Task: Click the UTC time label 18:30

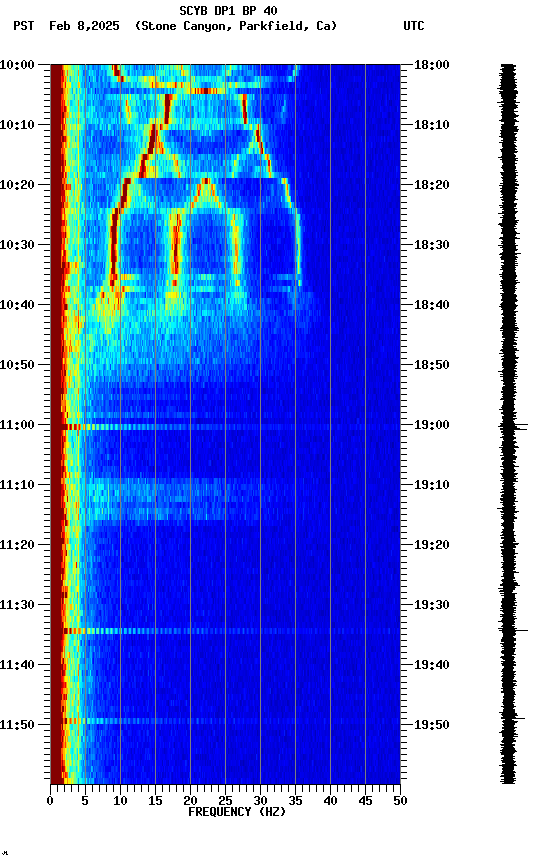Action: pos(432,245)
